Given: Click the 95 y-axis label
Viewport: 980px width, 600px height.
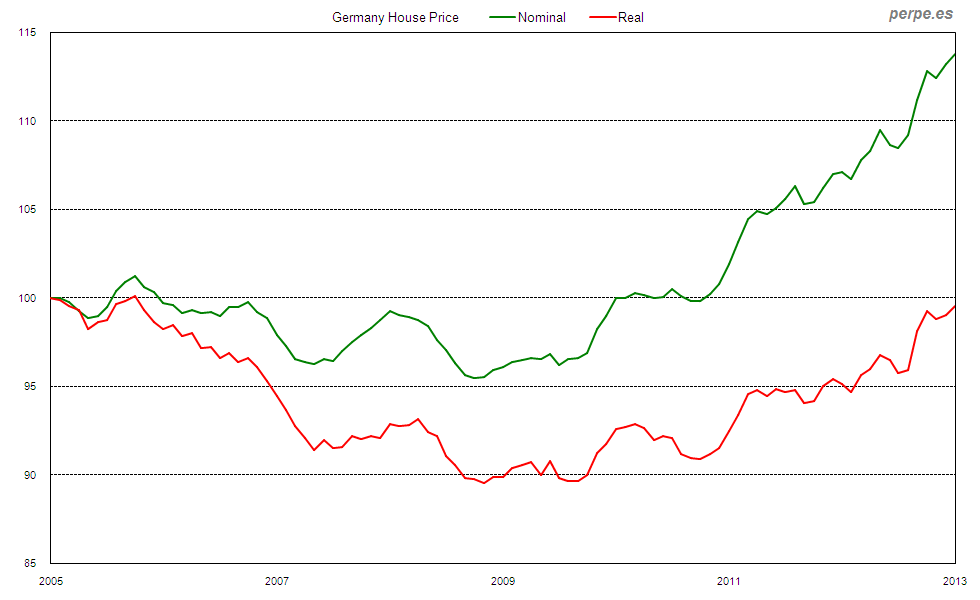Looking at the screenshot, I should pyautogui.click(x=29, y=386).
